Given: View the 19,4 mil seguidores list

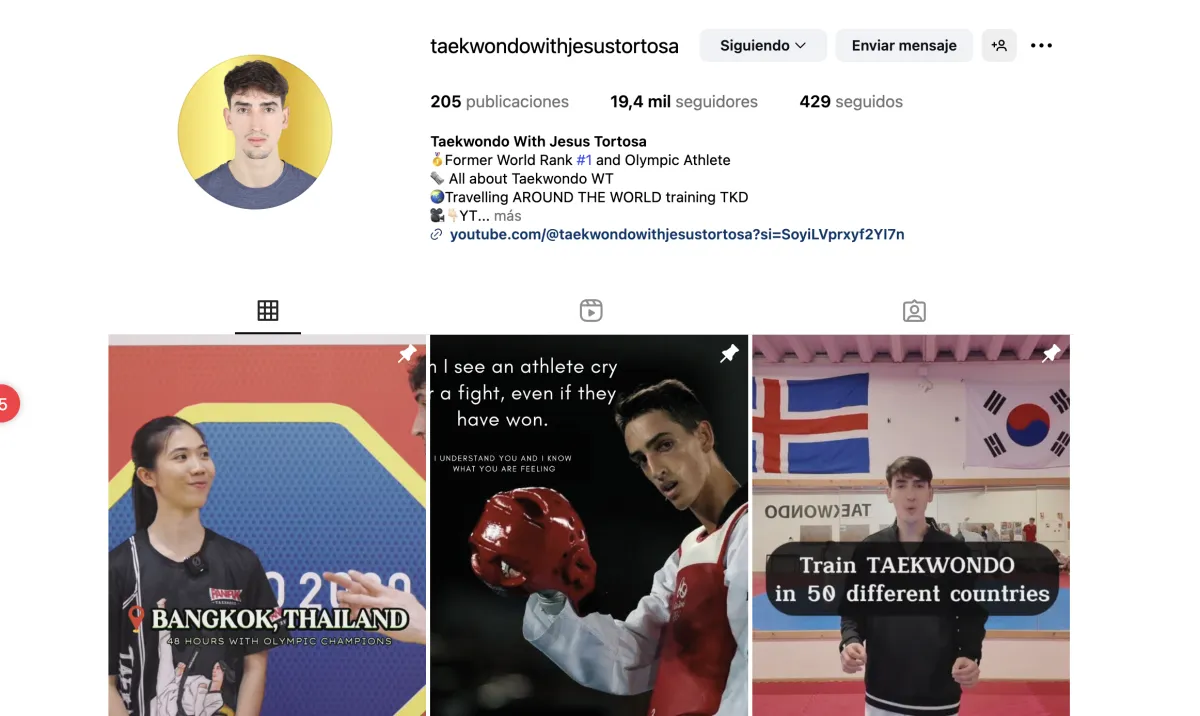Looking at the screenshot, I should point(684,101).
